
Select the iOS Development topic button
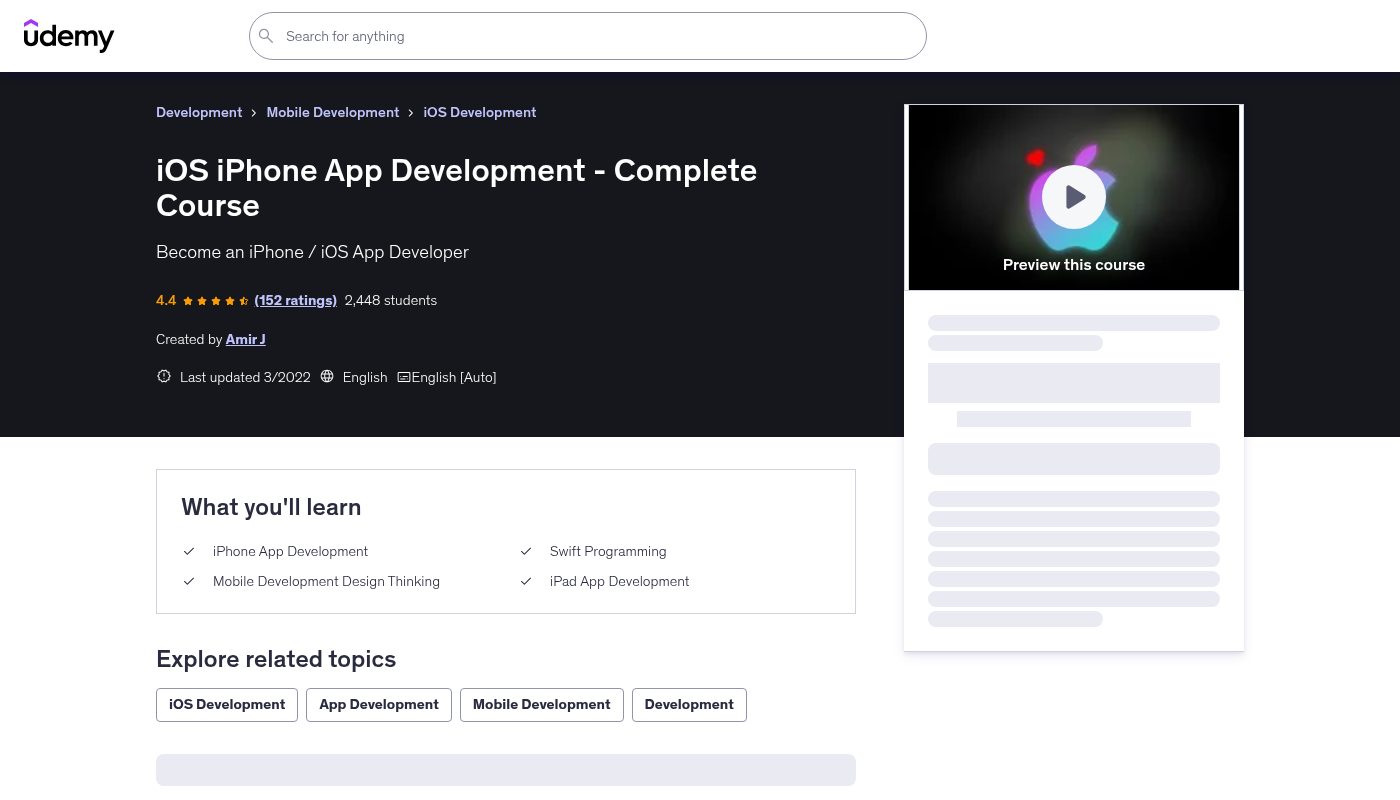click(227, 704)
